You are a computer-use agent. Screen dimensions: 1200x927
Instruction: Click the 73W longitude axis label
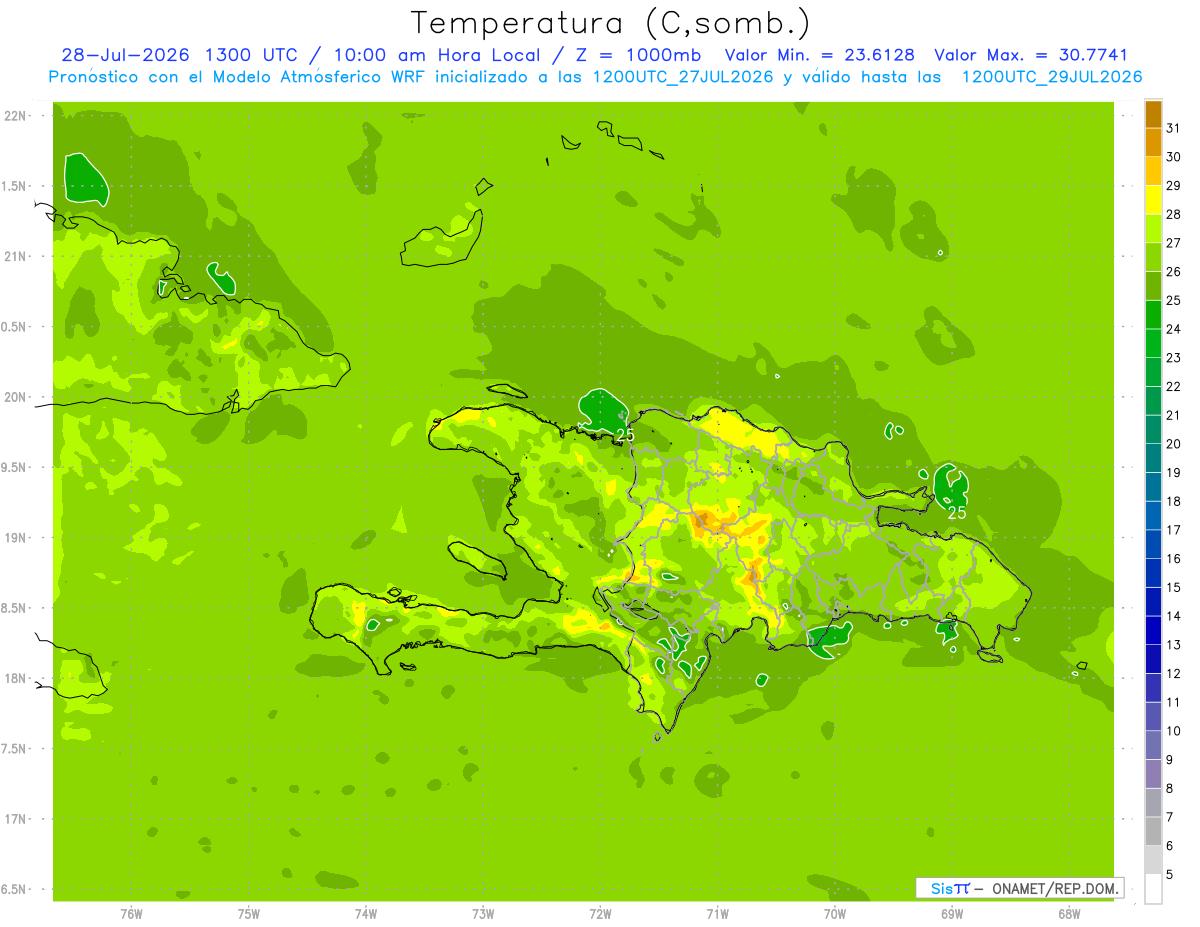coord(483,914)
